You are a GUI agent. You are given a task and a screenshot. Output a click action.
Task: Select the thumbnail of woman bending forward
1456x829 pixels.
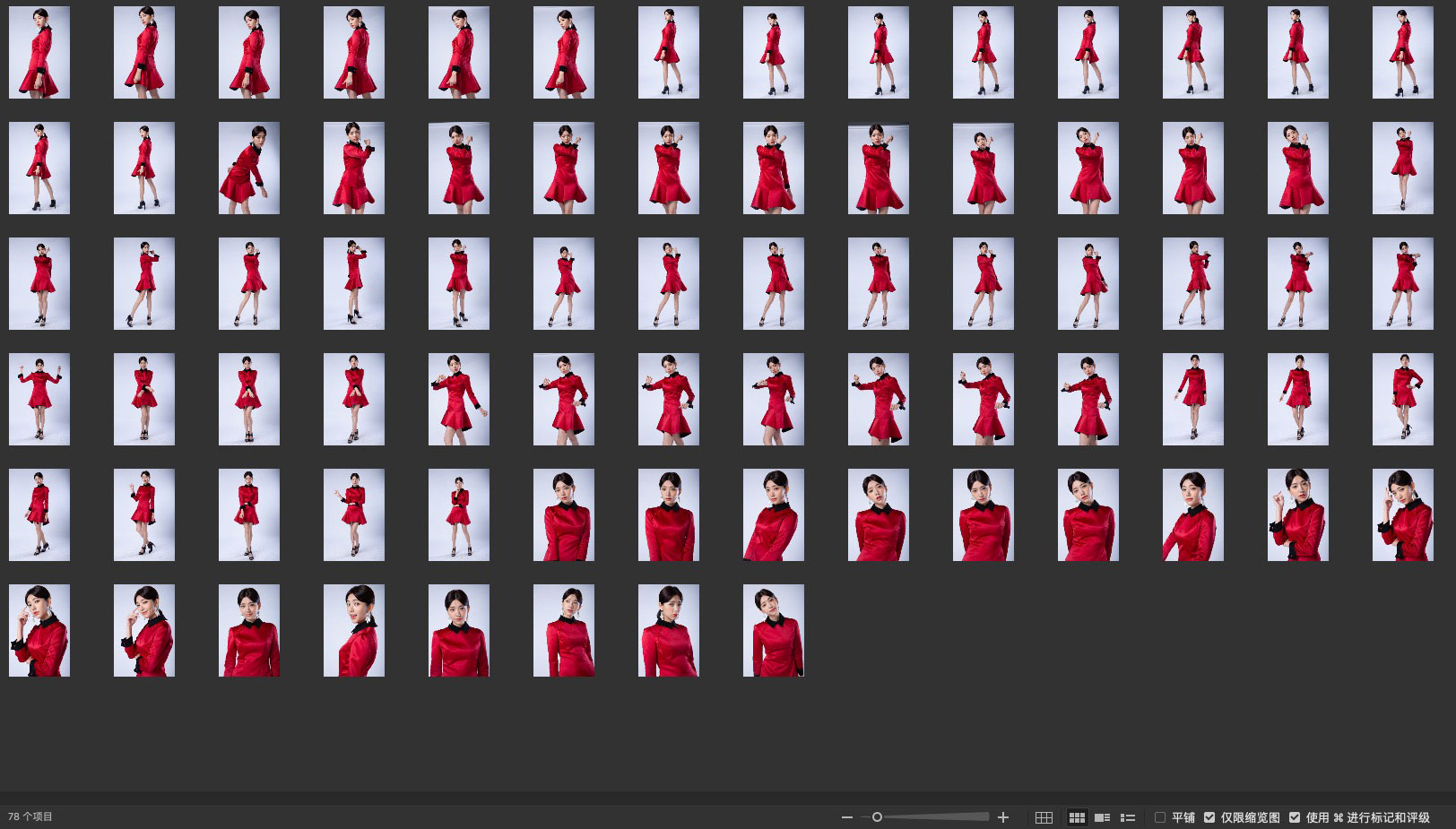[x=249, y=168]
